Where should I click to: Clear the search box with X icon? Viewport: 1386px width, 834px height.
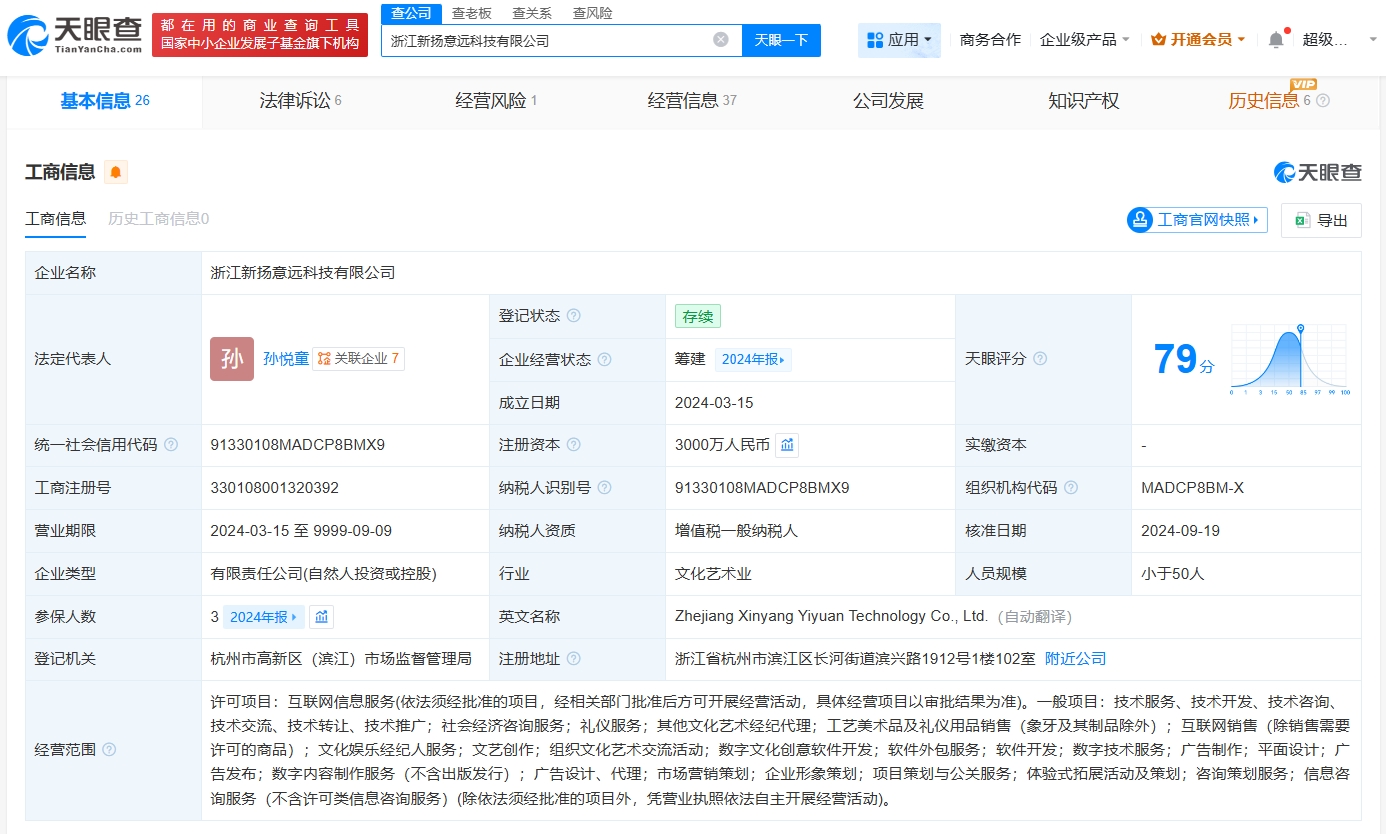point(720,40)
